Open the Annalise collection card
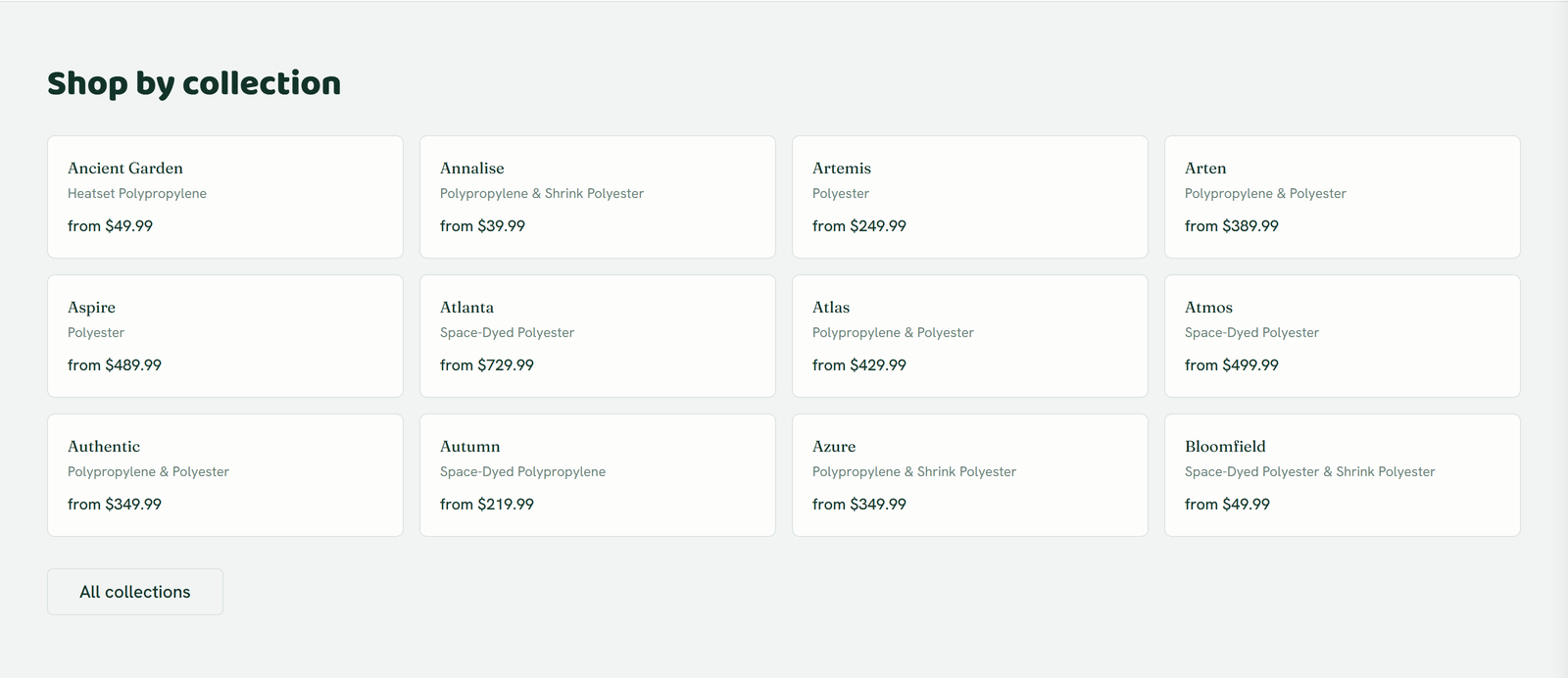The width and height of the screenshot is (1568, 678). pos(598,197)
